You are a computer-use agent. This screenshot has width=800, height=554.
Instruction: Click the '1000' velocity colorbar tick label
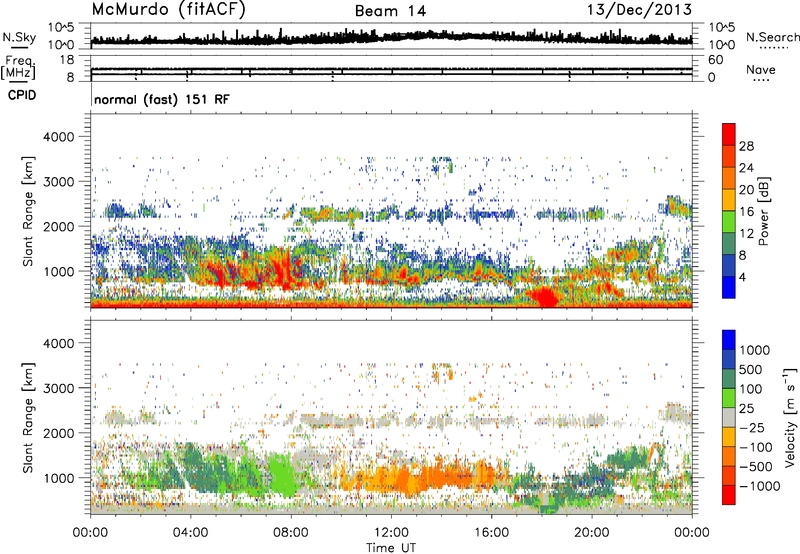coord(755,350)
